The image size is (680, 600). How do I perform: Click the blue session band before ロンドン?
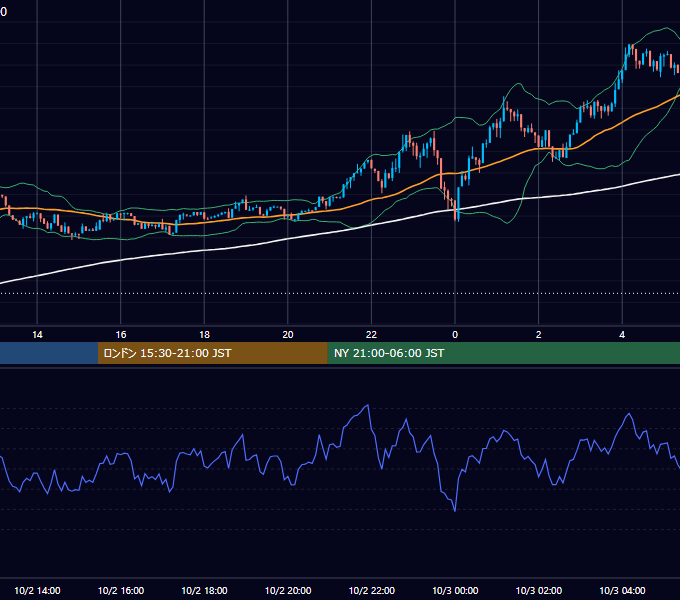(49, 353)
